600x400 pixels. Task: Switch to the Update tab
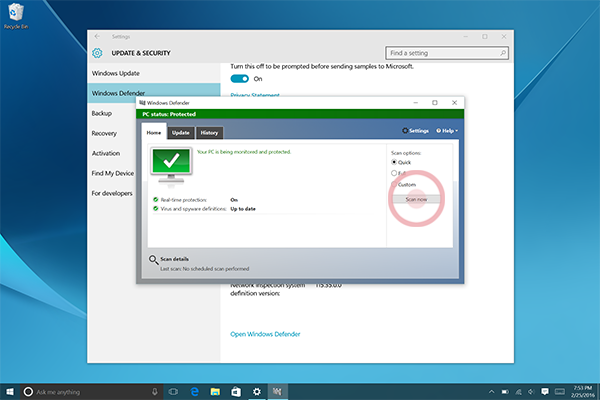pyautogui.click(x=181, y=133)
